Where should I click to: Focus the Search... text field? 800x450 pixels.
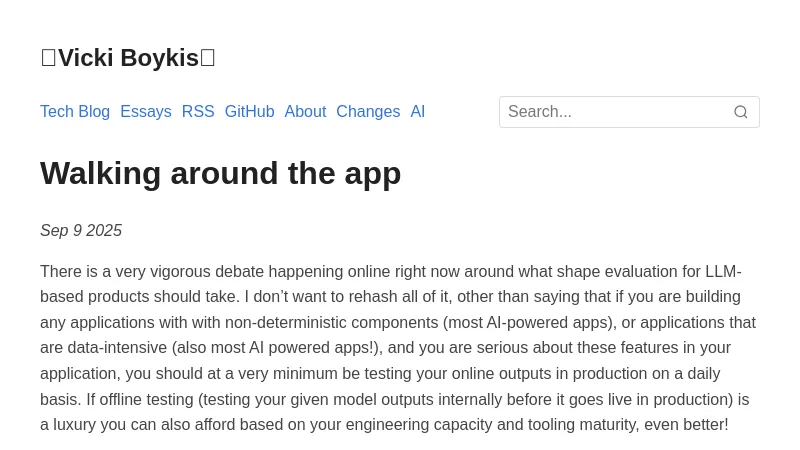pos(615,112)
